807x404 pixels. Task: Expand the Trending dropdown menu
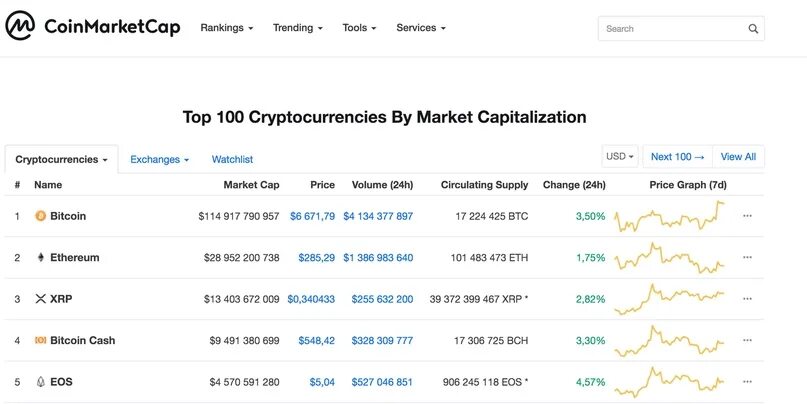pos(298,28)
